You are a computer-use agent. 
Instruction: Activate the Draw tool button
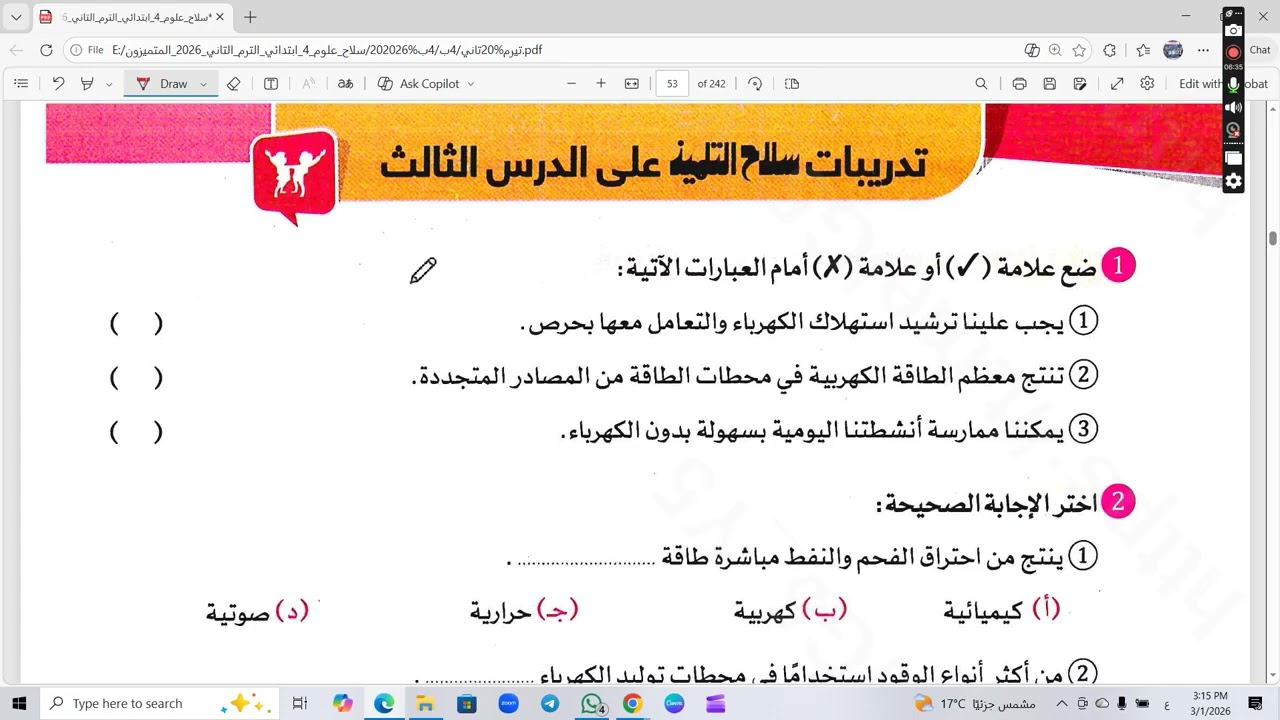click(163, 84)
